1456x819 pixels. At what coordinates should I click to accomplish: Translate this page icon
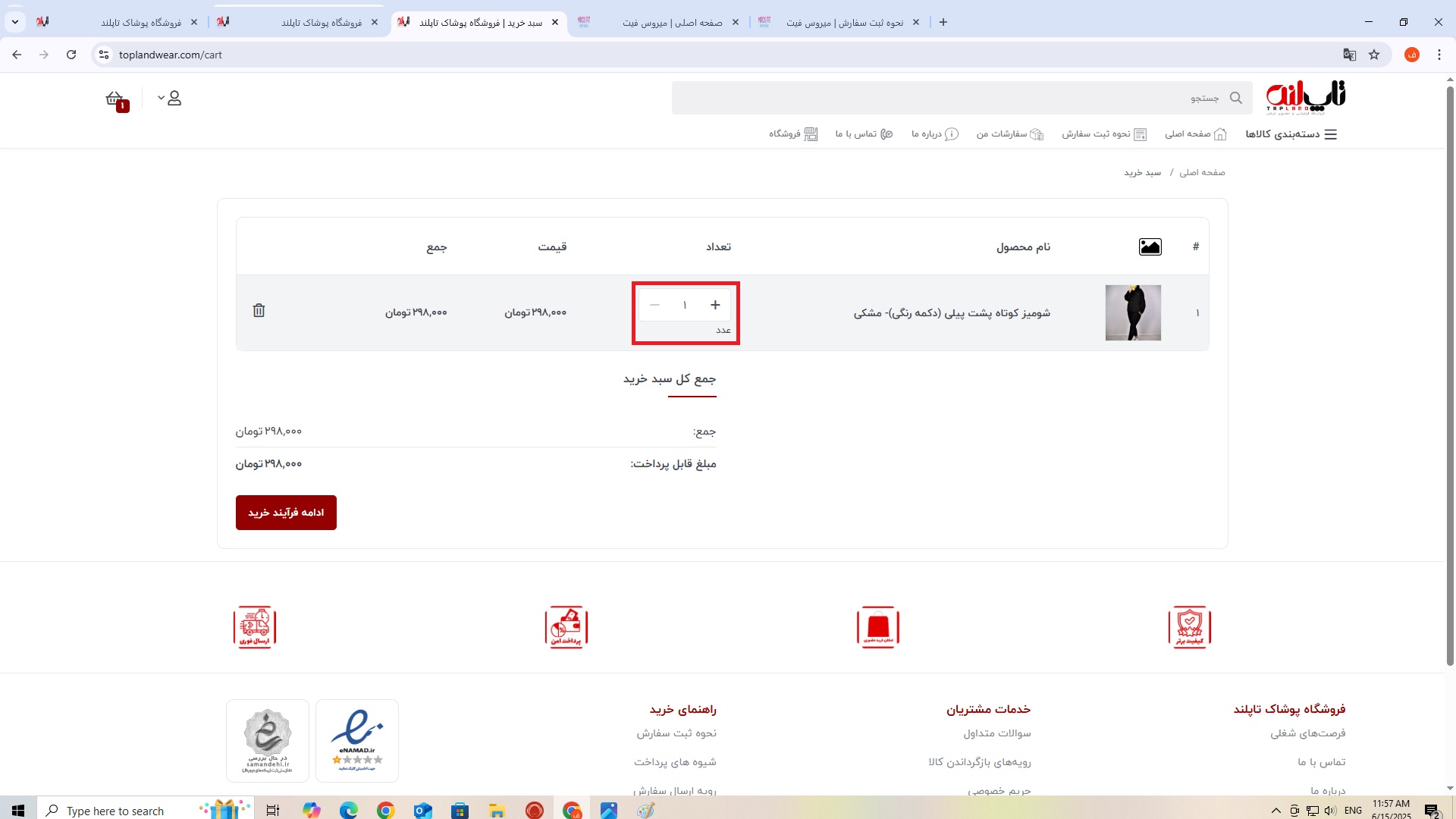(x=1350, y=55)
